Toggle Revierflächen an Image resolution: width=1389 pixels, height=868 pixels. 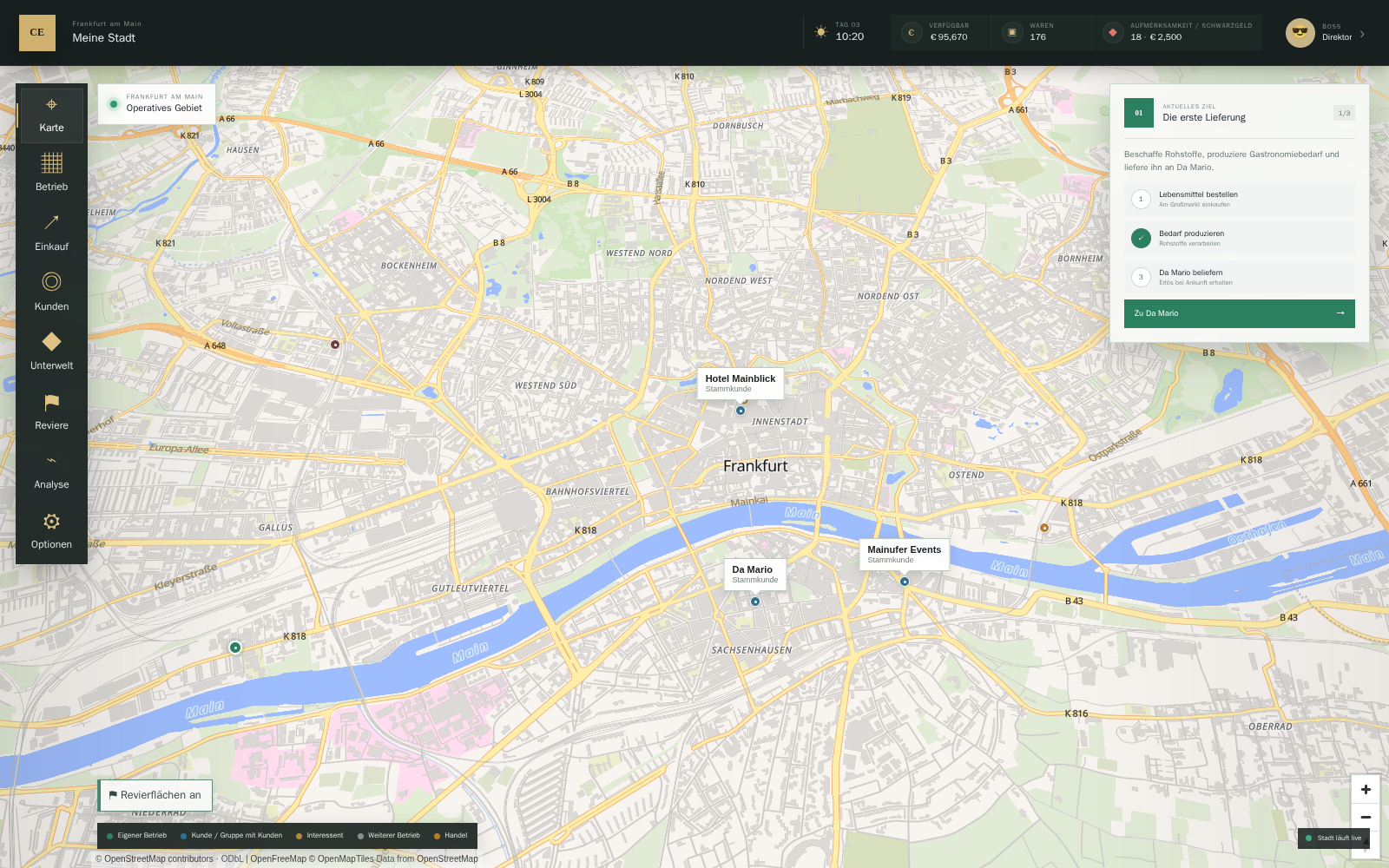[x=155, y=795]
